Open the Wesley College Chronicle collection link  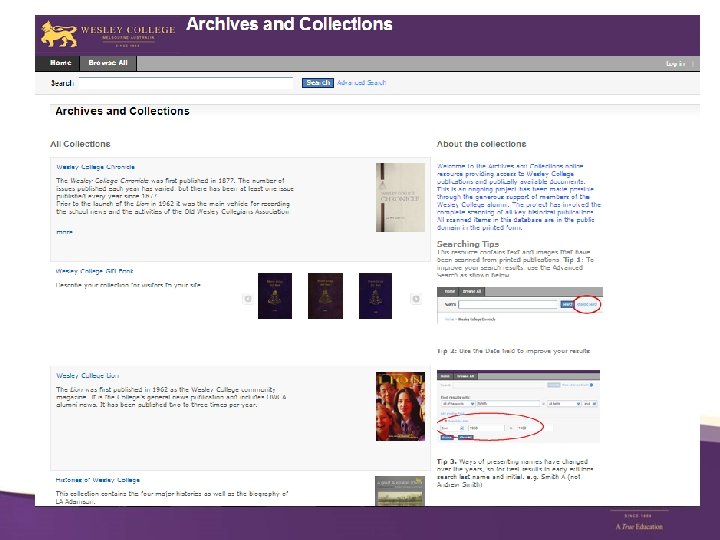[96, 167]
